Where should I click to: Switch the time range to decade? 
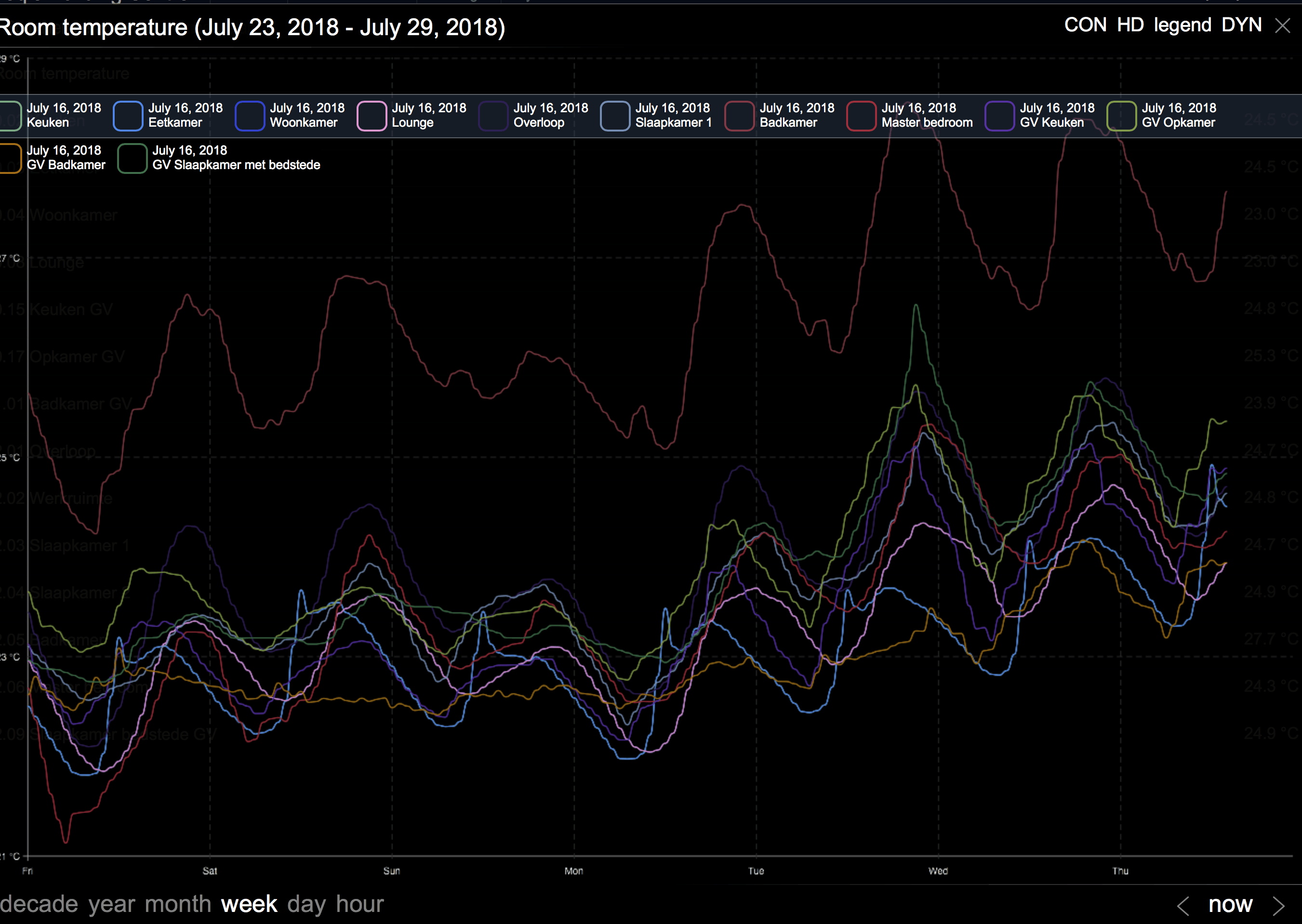(39, 904)
